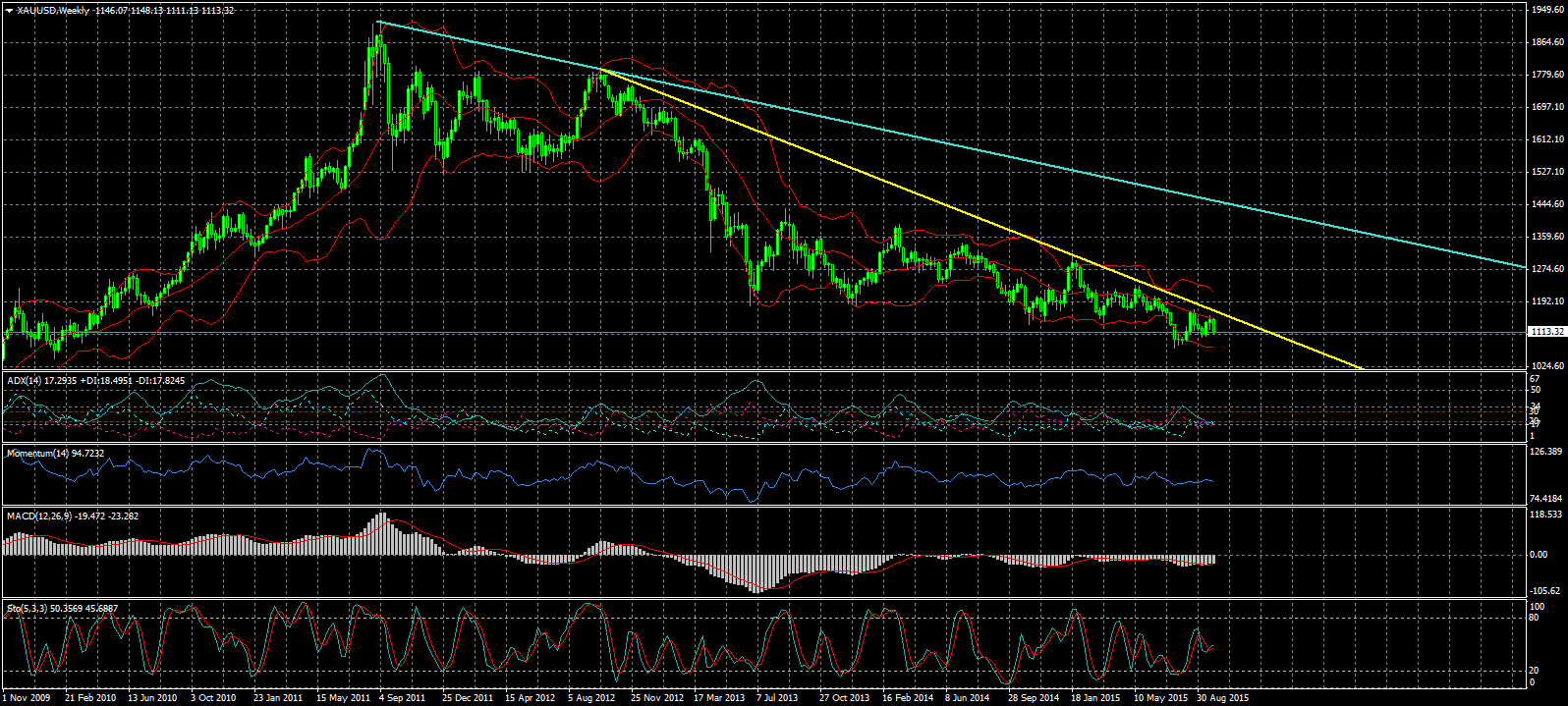Click the 1274.60 price scale label

click(1546, 269)
